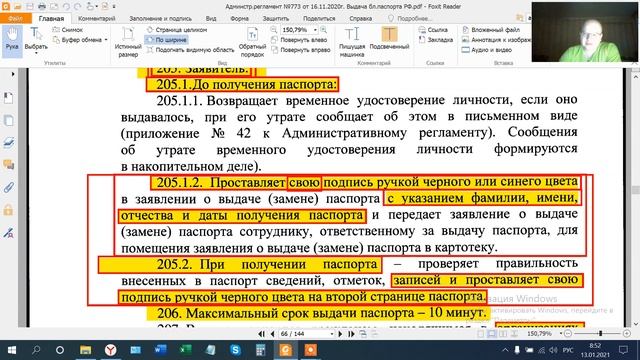Screen dimensions: 640x360
Task: Open the Вид ribbon tab
Action: pyautogui.click(x=211, y=18)
